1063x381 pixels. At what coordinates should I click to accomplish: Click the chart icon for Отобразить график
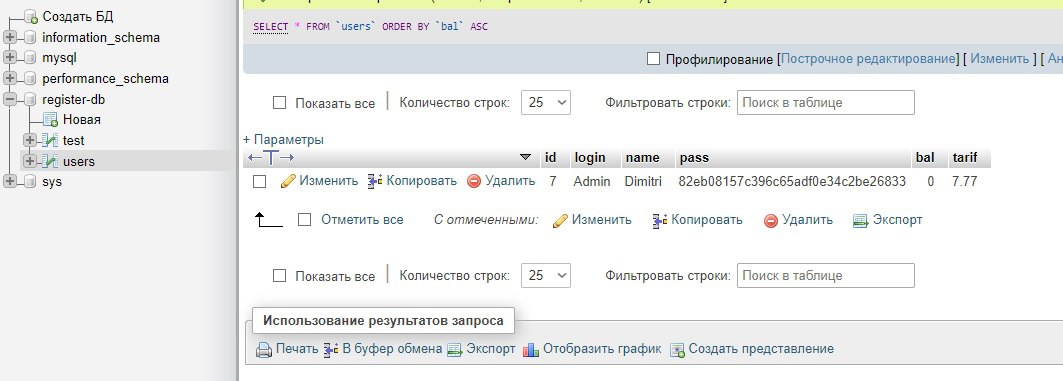point(532,350)
